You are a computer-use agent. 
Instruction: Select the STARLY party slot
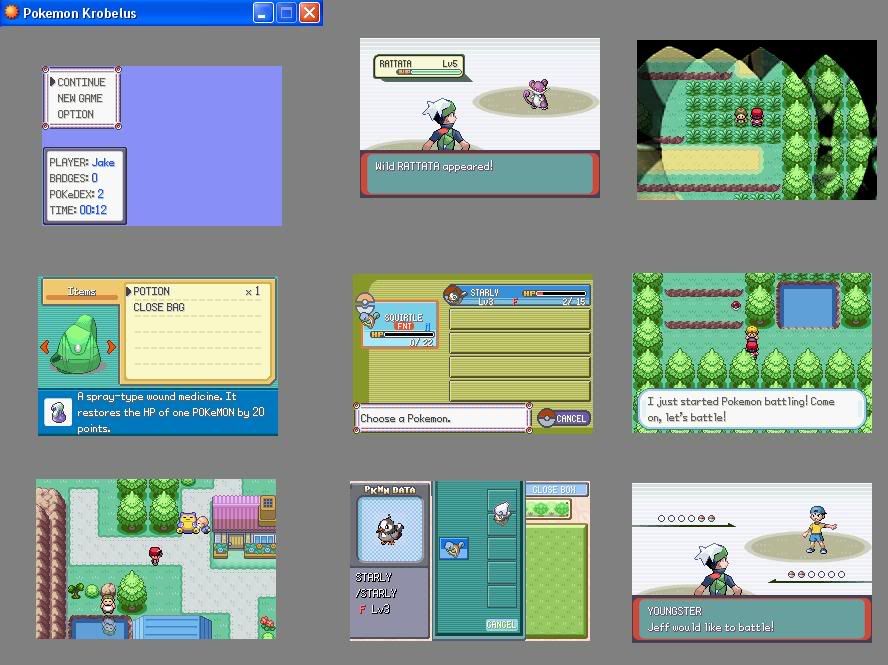518,295
